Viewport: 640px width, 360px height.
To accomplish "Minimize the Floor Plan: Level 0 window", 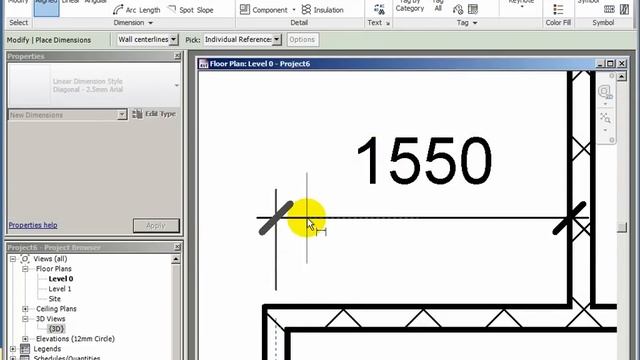I will 600,63.
